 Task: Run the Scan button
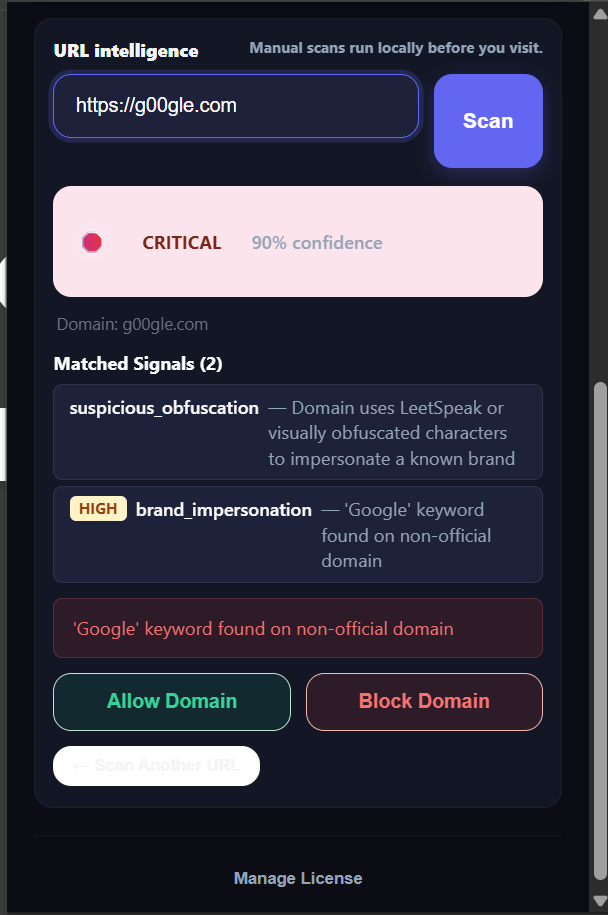pyautogui.click(x=488, y=121)
